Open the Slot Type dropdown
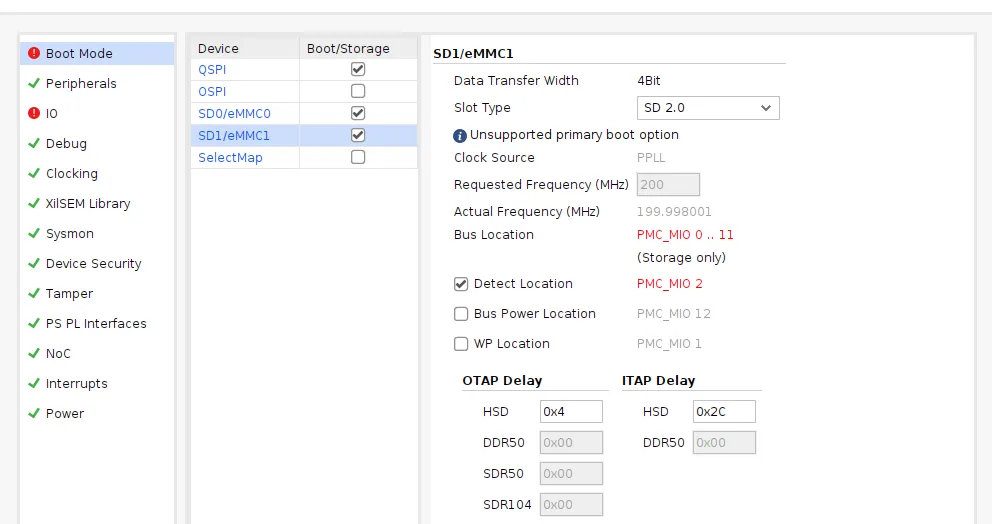Screen dimensions: 992x524 pos(708,108)
